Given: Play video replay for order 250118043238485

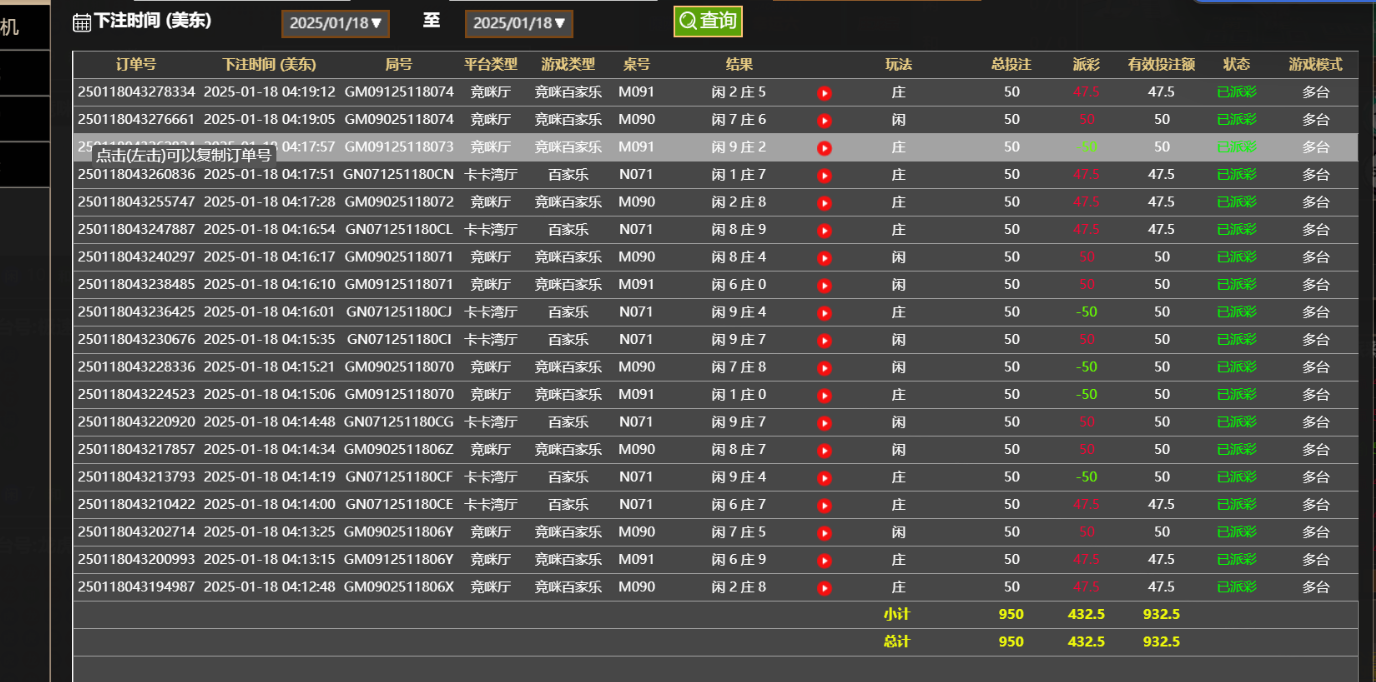Looking at the screenshot, I should 824,286.
